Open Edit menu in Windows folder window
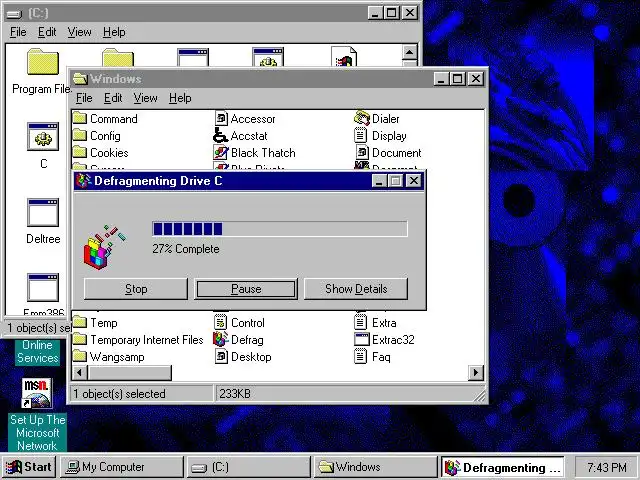Screen dimensions: 640x480 coord(113,98)
